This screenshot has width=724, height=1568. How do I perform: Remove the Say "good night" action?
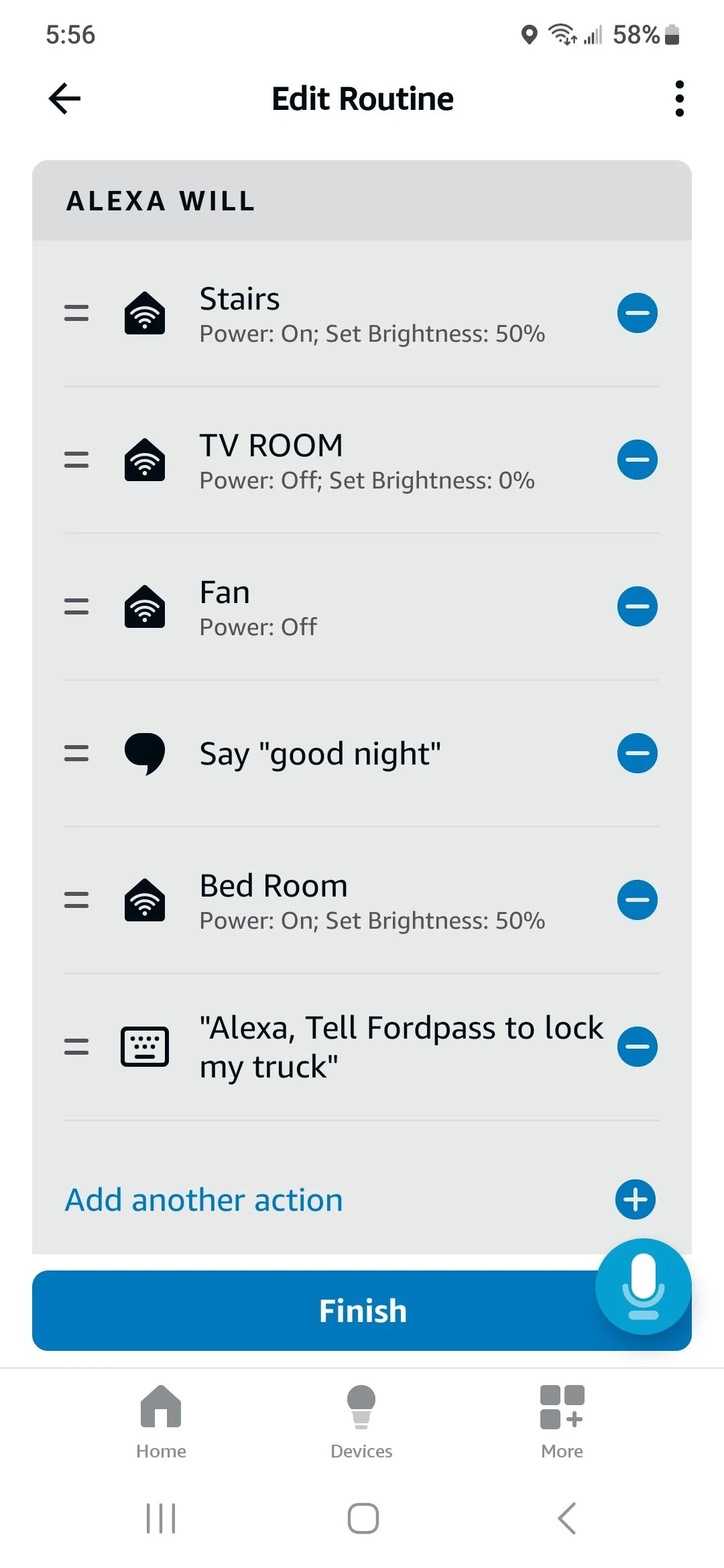point(637,753)
